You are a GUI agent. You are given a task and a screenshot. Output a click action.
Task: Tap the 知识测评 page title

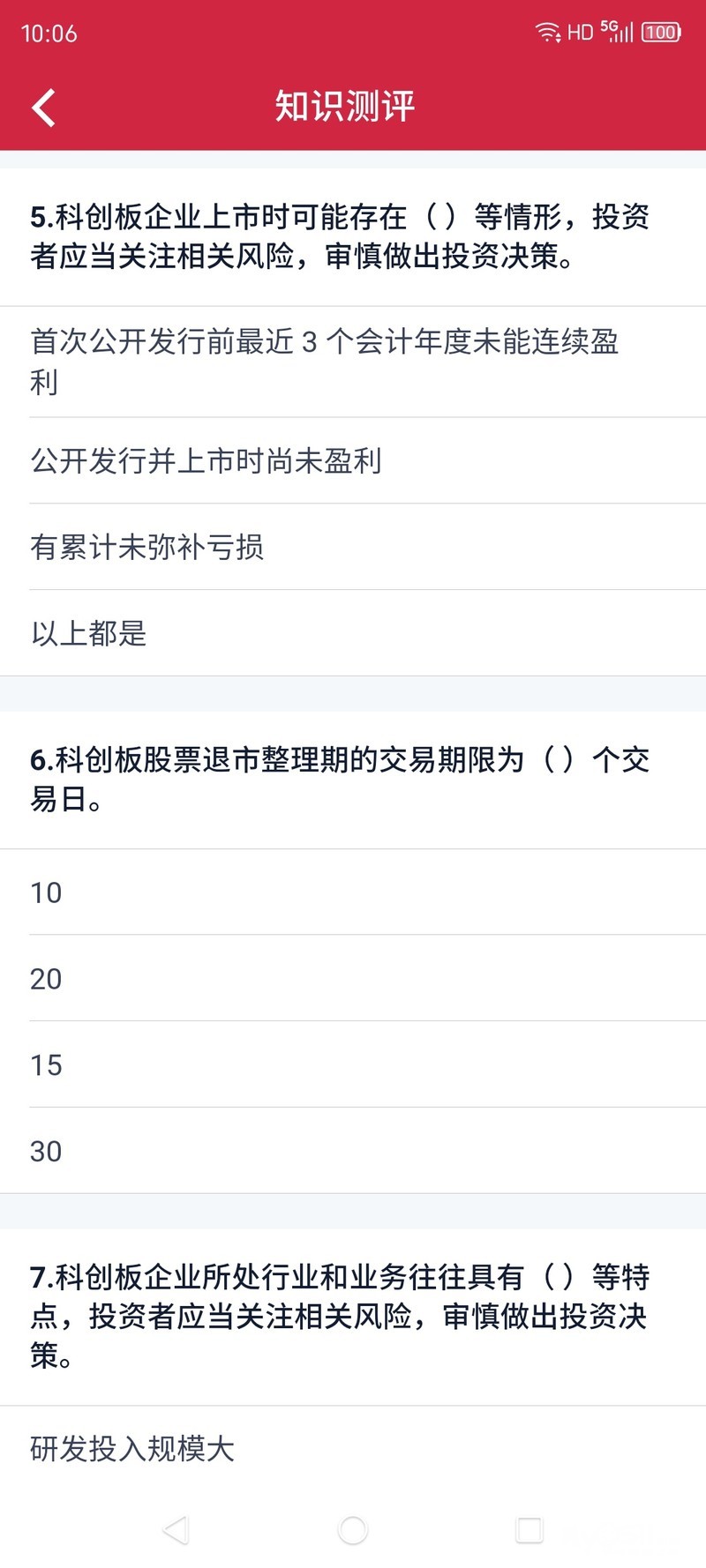345,107
